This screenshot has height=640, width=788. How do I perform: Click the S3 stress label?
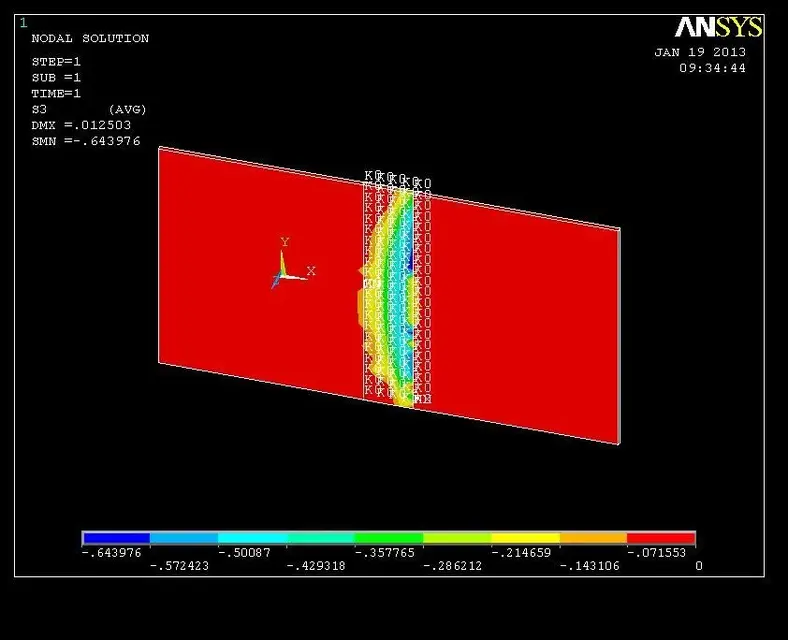pos(39,110)
